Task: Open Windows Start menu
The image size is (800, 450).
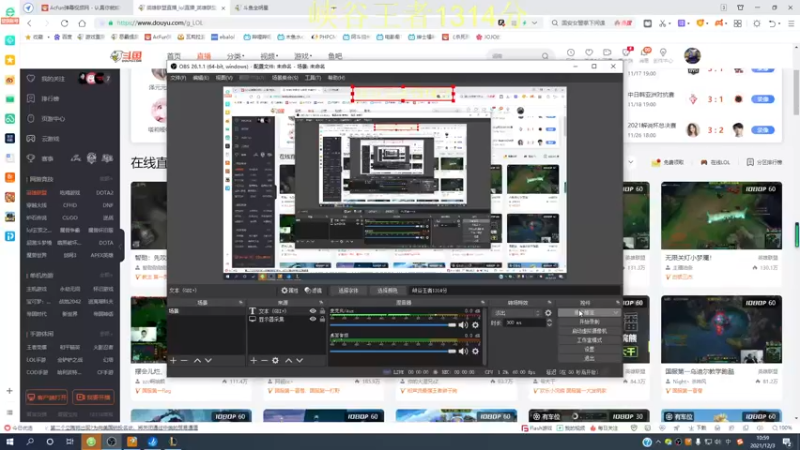Action: click(10, 442)
